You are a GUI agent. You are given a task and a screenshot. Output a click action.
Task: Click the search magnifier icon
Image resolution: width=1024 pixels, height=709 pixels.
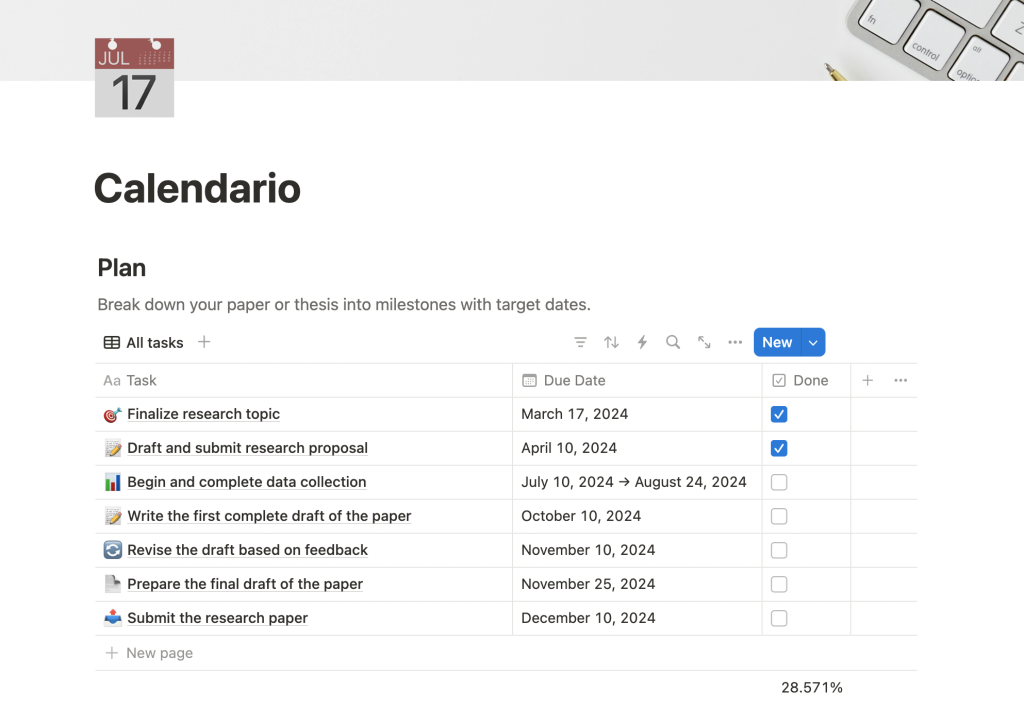tap(673, 342)
